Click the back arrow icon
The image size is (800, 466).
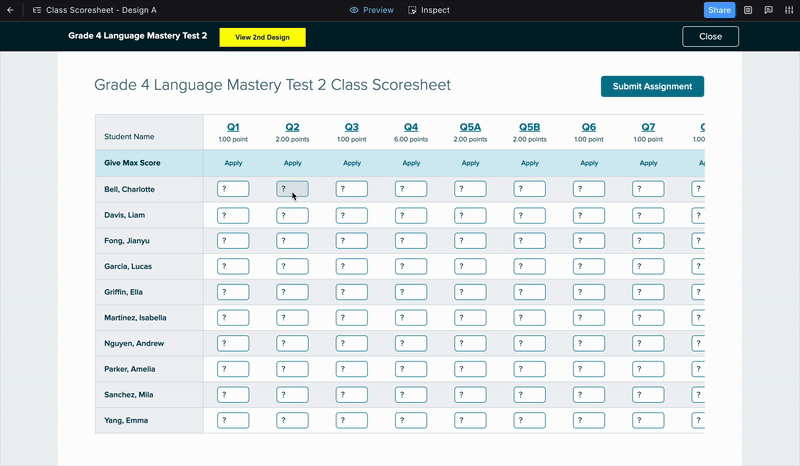[11, 10]
